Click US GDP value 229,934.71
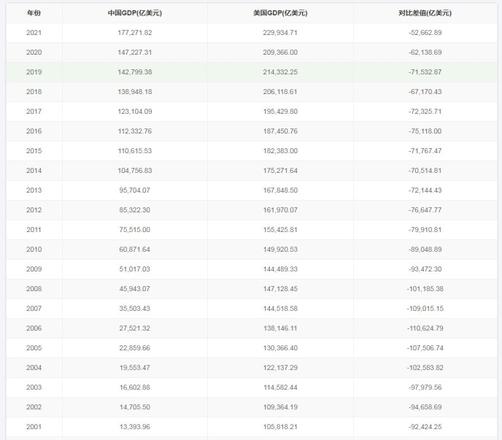Image resolution: width=502 pixels, height=440 pixels. 280,33
